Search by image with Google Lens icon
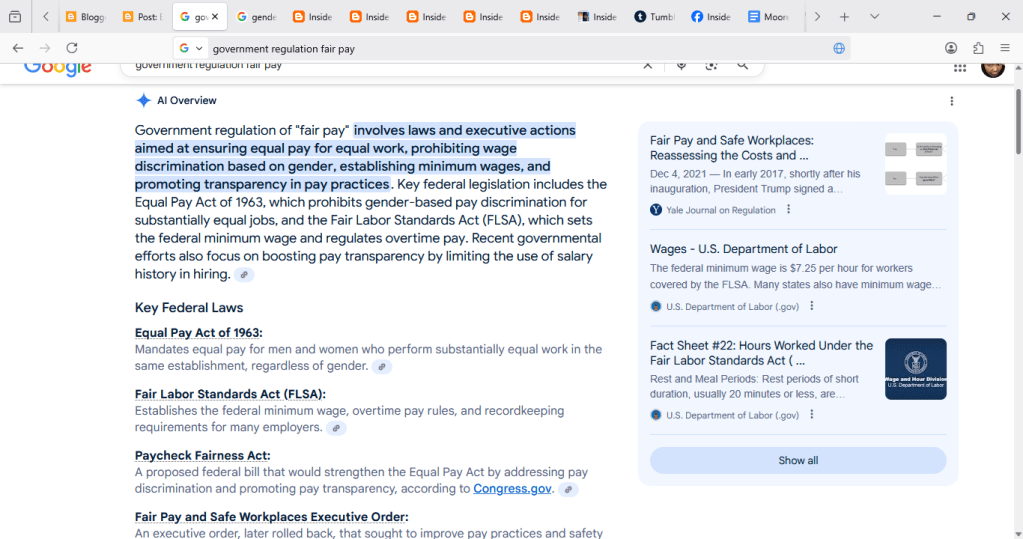1023x539 pixels. tap(711, 66)
